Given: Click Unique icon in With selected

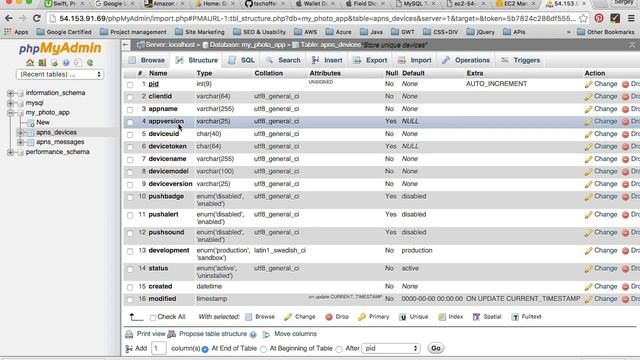Looking at the screenshot, I should click(402, 317).
